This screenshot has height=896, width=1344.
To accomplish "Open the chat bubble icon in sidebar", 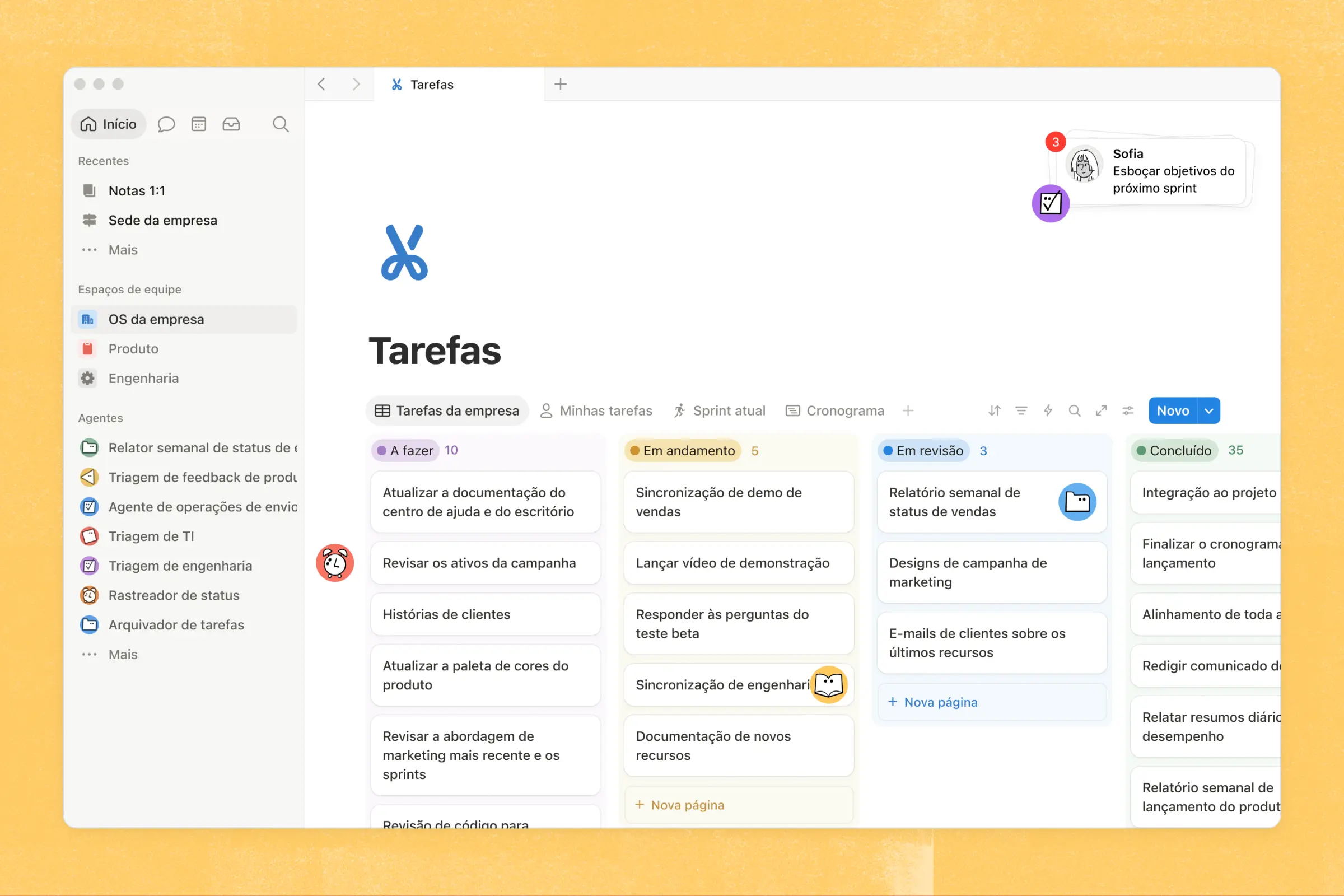I will (166, 124).
